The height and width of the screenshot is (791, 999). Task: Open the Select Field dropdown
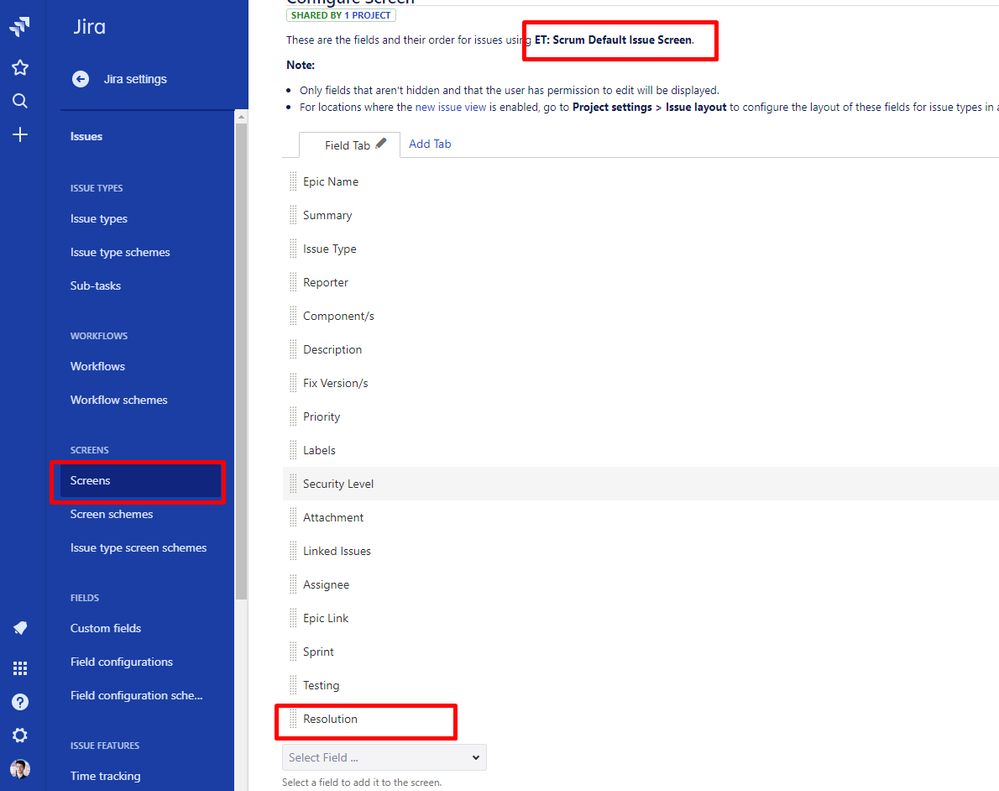click(384, 757)
